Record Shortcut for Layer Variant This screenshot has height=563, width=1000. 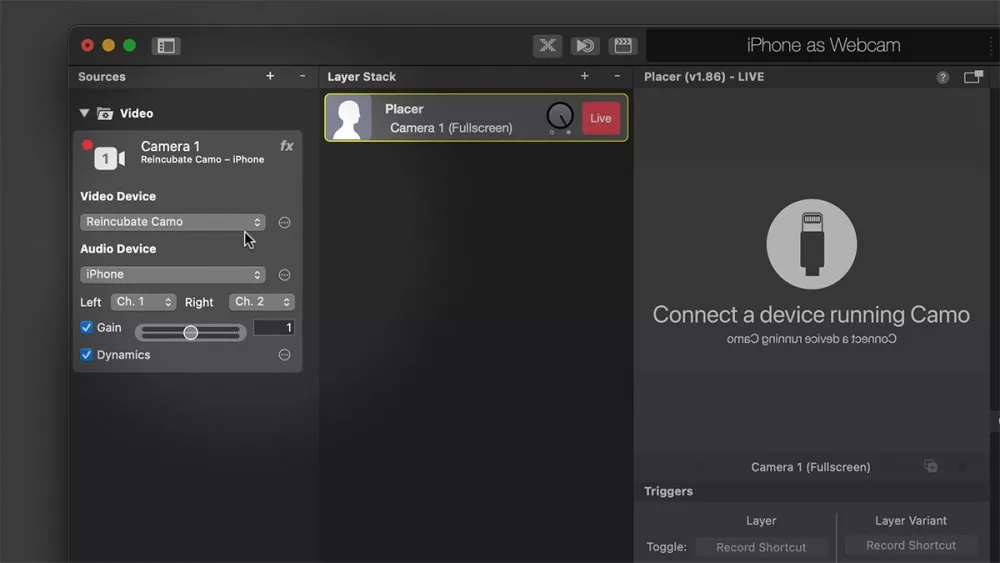pyautogui.click(x=911, y=545)
